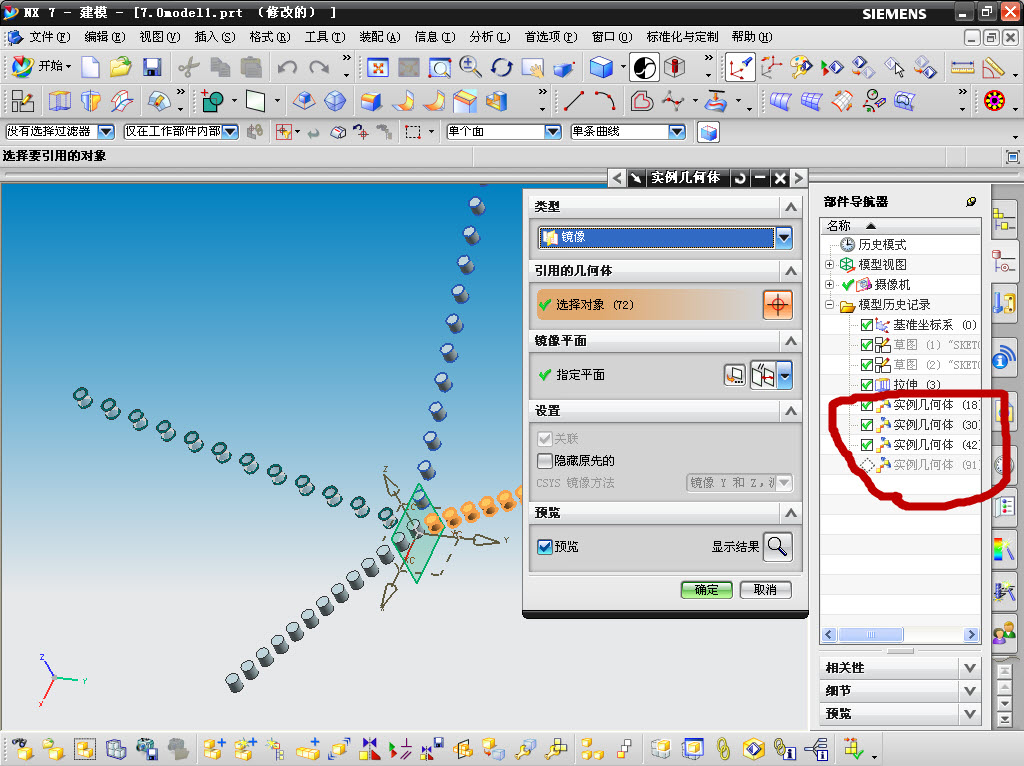This screenshot has width=1024, height=766.
Task: Open the 编辑 menu
Action: pos(104,37)
